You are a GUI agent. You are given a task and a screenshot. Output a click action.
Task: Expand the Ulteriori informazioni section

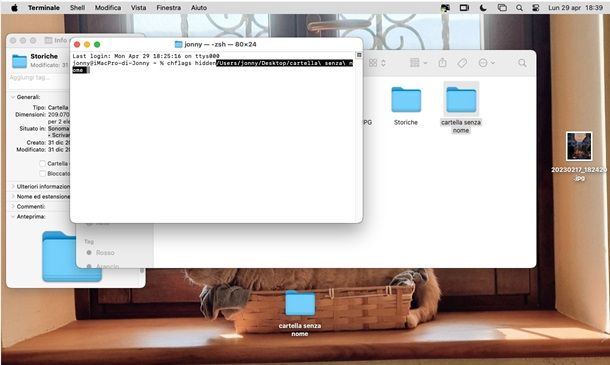coord(13,186)
